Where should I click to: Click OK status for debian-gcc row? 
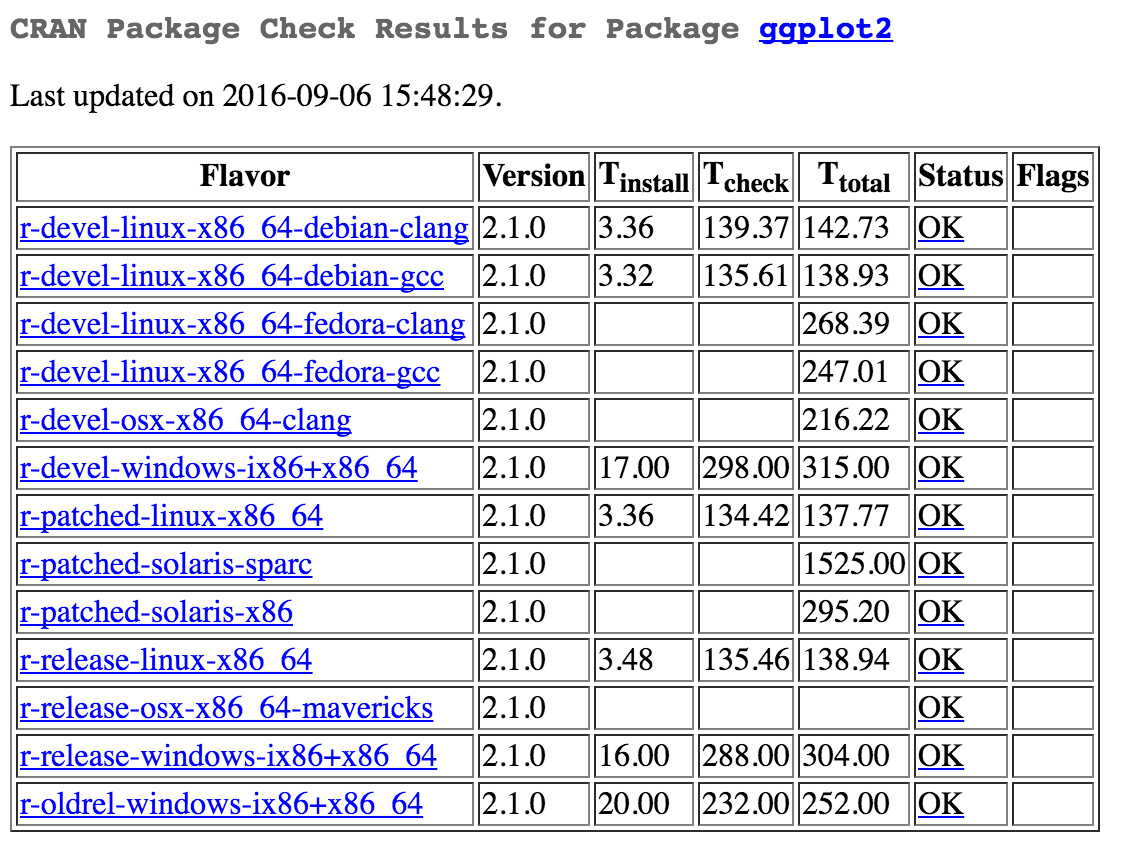[941, 276]
